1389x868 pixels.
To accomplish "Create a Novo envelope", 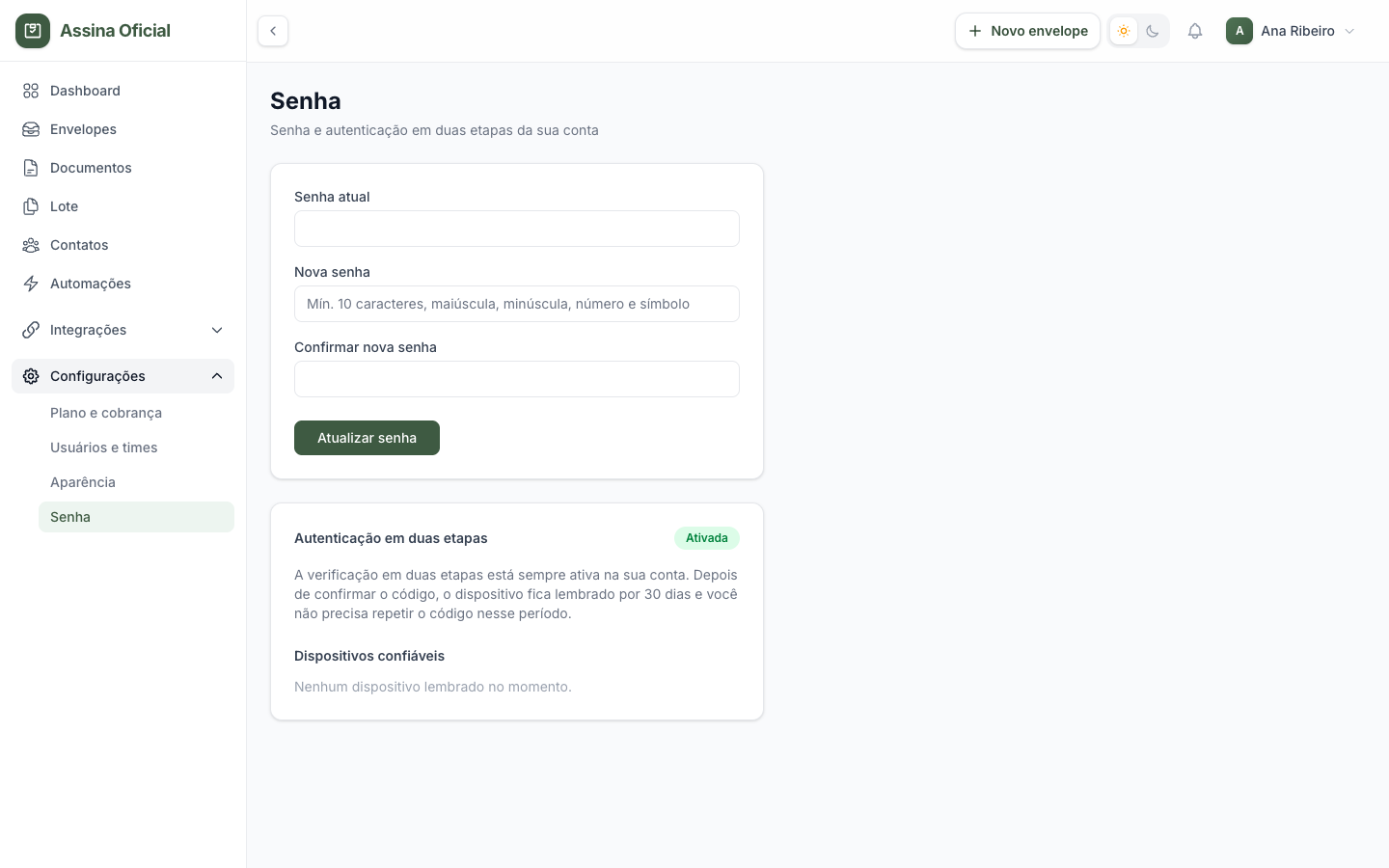I will pyautogui.click(x=1027, y=31).
